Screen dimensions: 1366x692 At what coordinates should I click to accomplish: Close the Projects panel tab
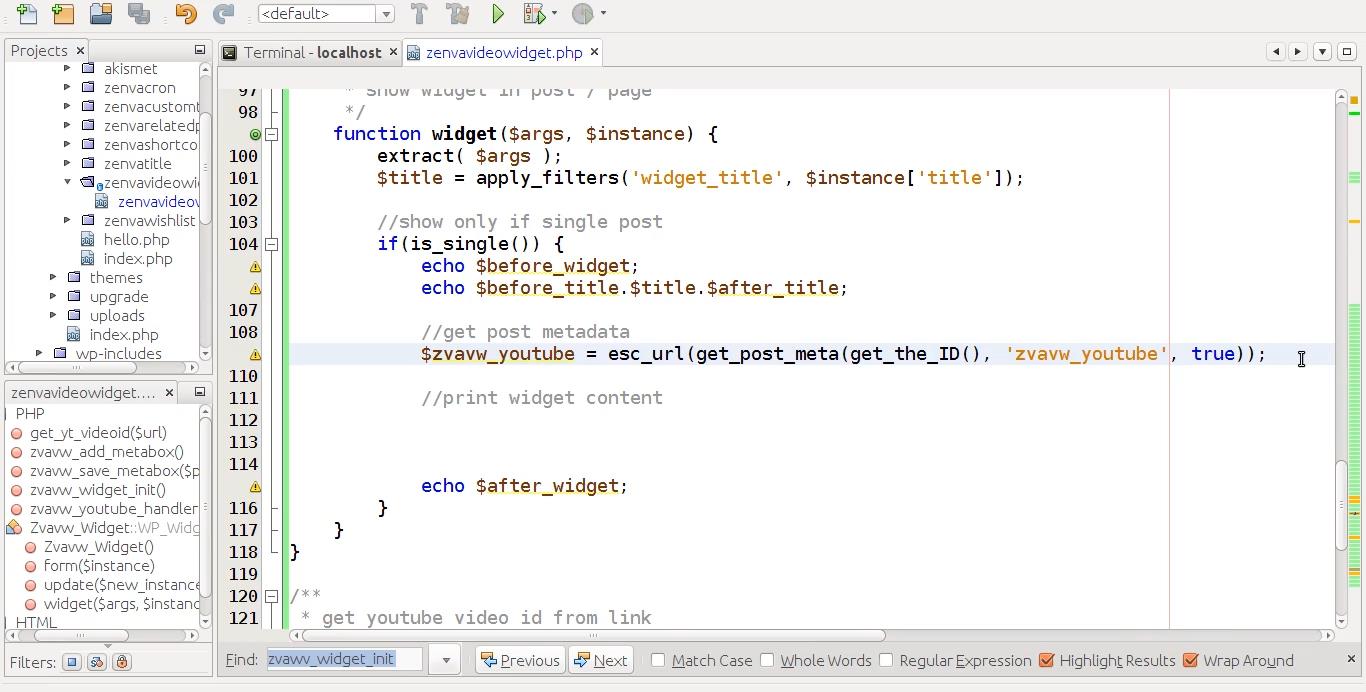tap(80, 50)
